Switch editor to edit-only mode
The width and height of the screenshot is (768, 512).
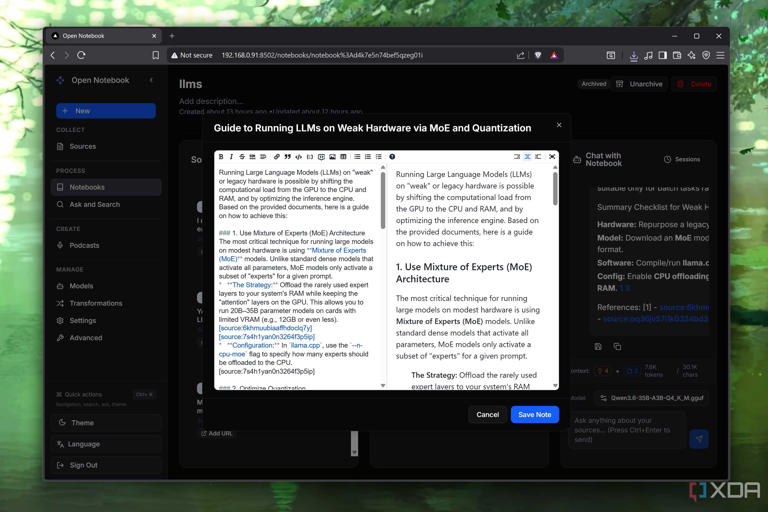517,157
